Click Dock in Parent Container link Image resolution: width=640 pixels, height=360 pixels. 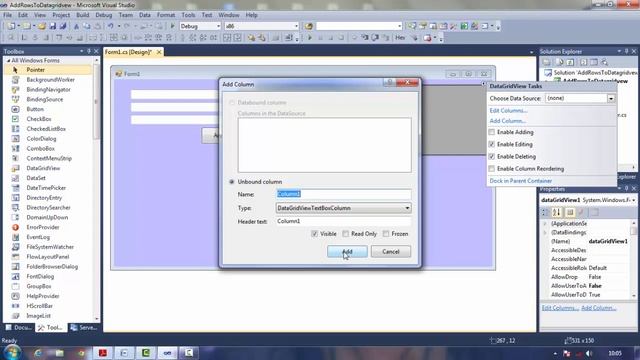520,181
